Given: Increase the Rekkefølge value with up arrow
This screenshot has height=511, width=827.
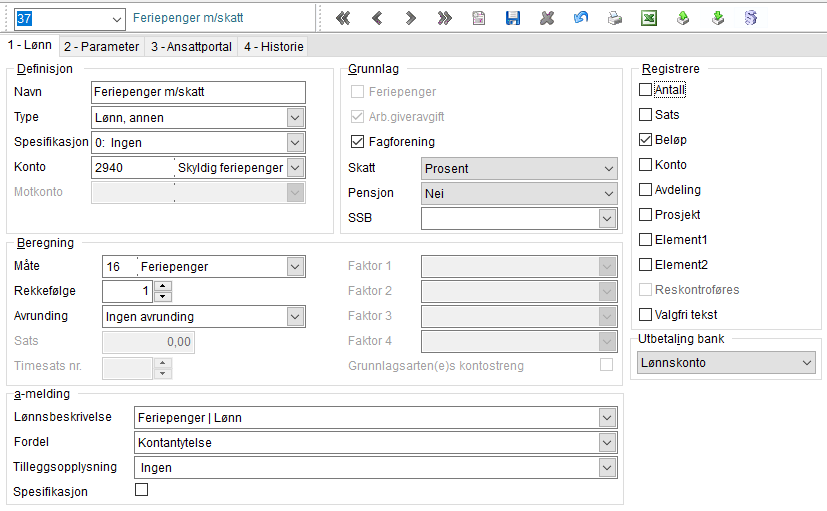Looking at the screenshot, I should click(x=163, y=286).
